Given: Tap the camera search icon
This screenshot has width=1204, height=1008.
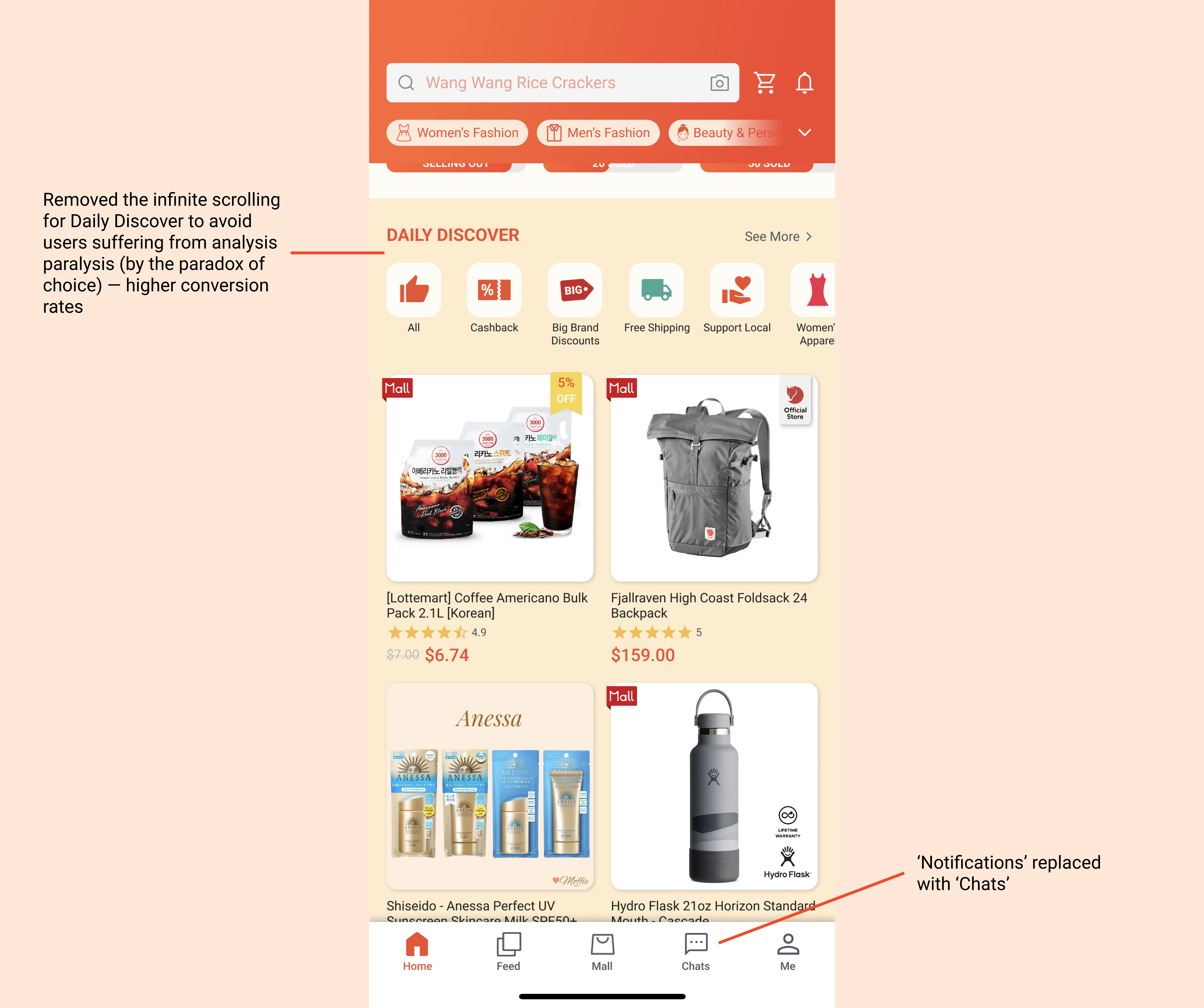Looking at the screenshot, I should click(720, 83).
